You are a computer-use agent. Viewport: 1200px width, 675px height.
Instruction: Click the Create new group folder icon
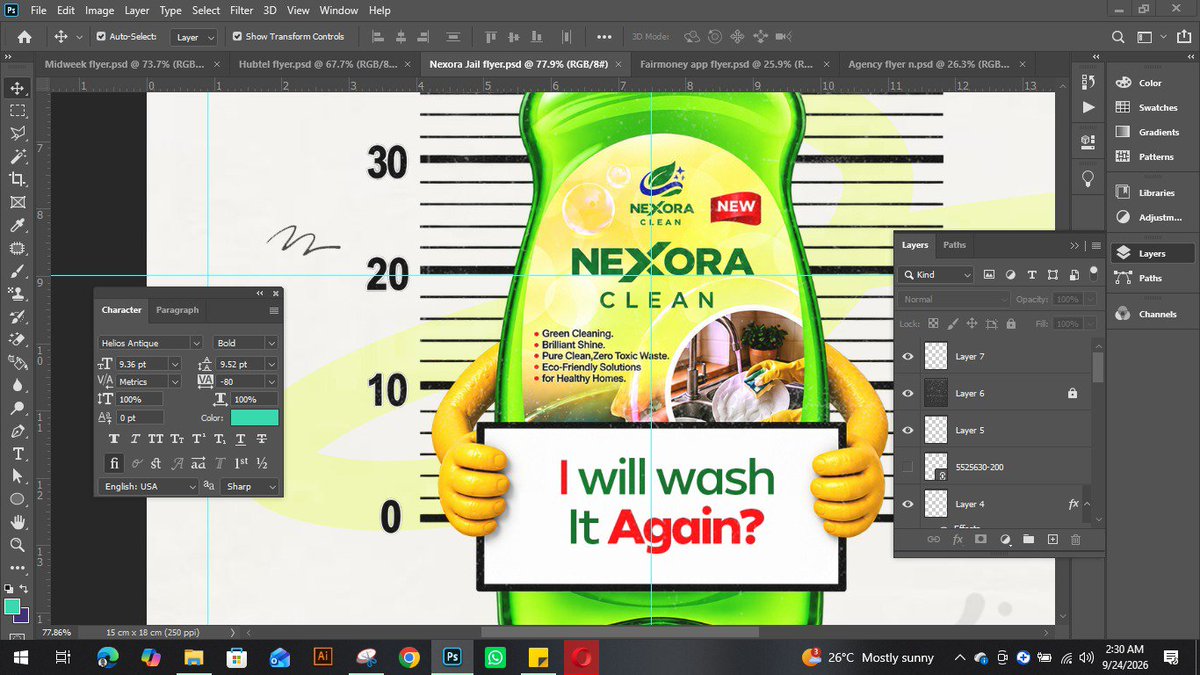(1028, 539)
